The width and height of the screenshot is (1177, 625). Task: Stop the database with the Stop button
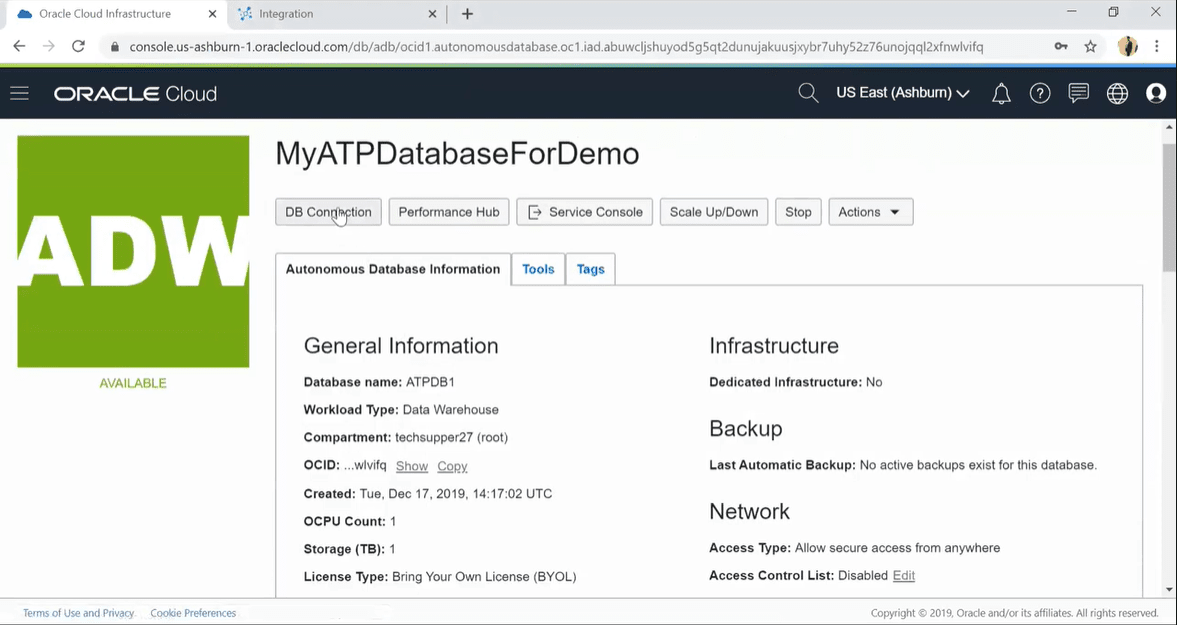798,212
